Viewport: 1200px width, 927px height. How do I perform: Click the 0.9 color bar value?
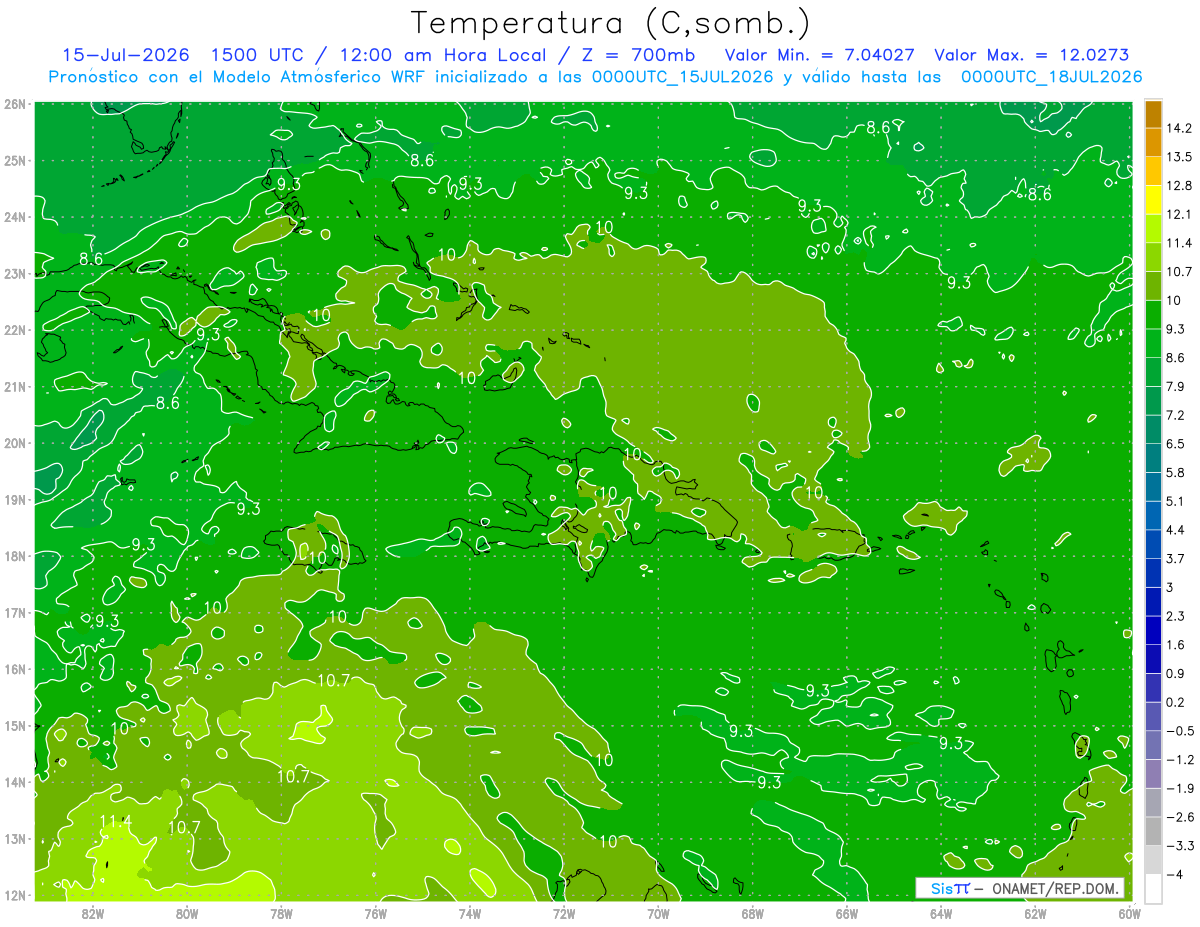[1175, 673]
